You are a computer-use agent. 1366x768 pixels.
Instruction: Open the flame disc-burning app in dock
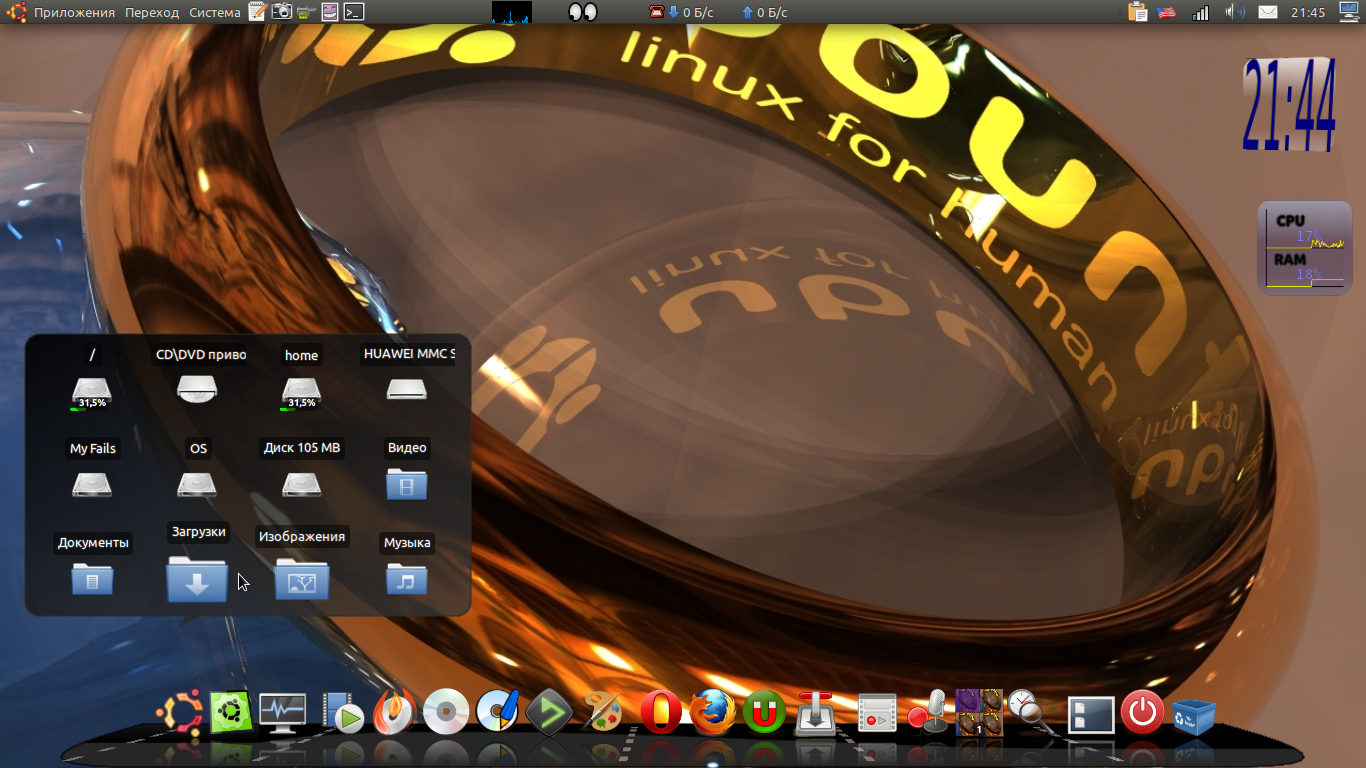pos(393,713)
